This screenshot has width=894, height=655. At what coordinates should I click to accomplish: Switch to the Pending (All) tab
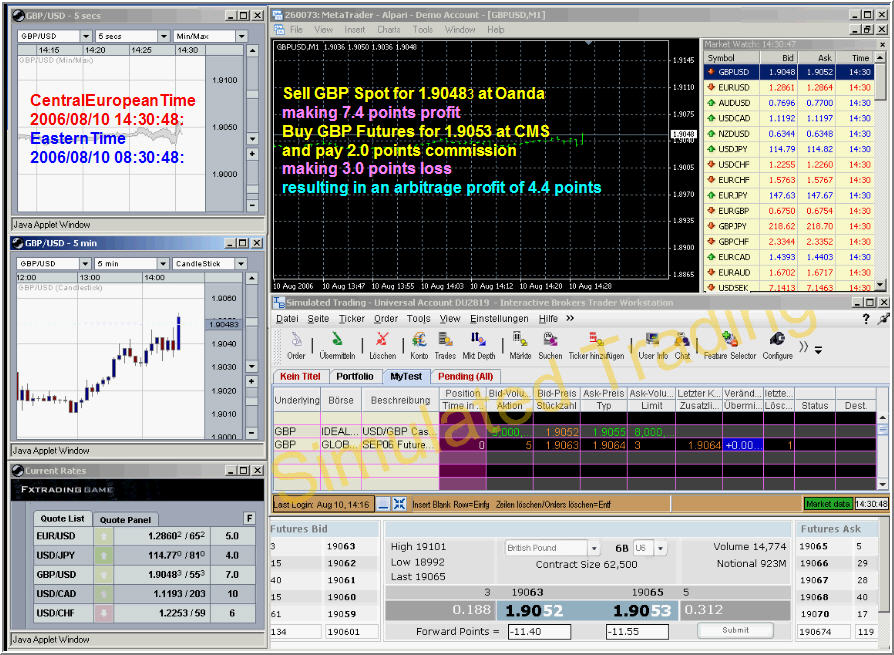pyautogui.click(x=465, y=376)
